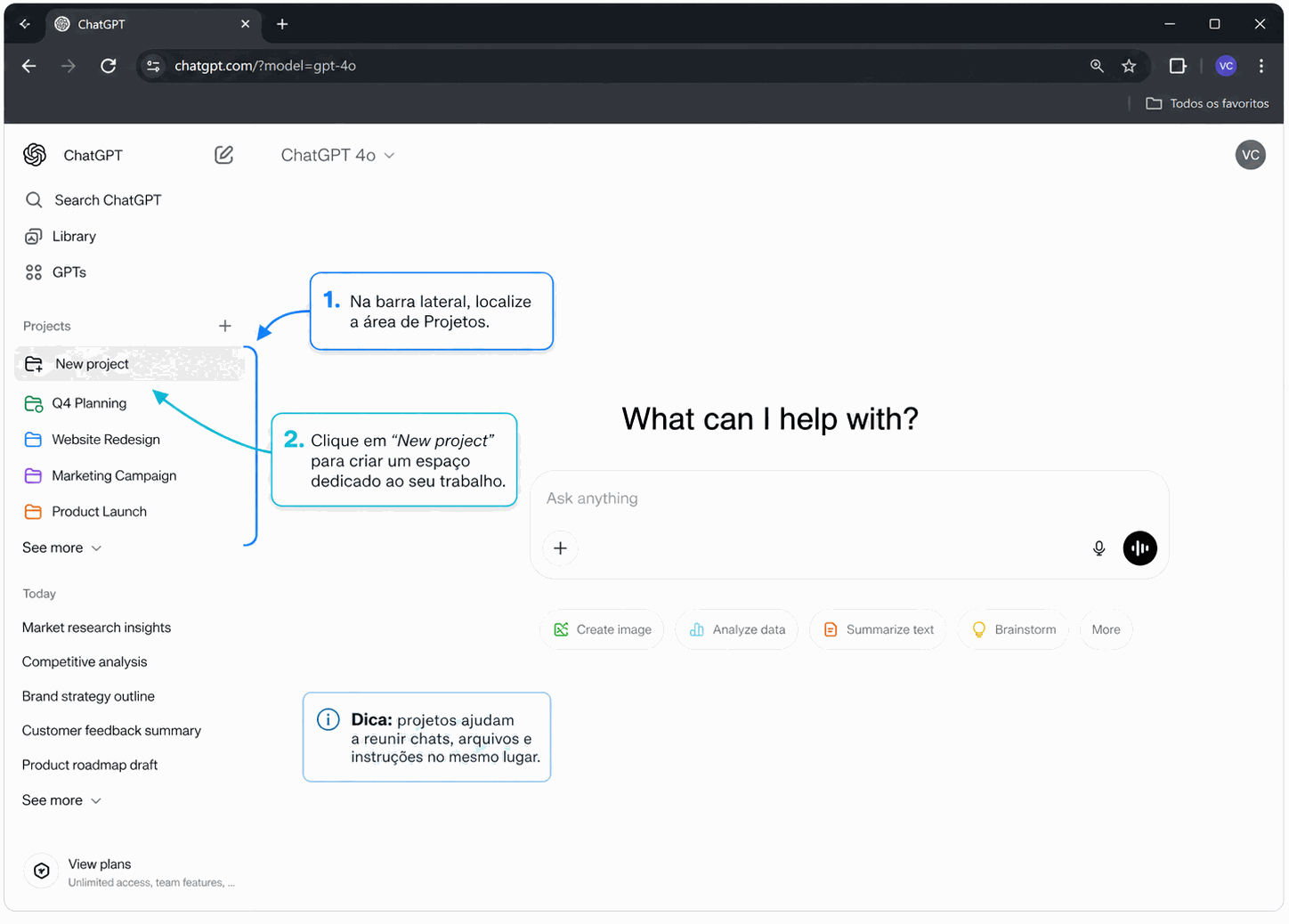The width and height of the screenshot is (1289, 924).
Task: Start voice mode with the black waveform button
Action: [1139, 548]
